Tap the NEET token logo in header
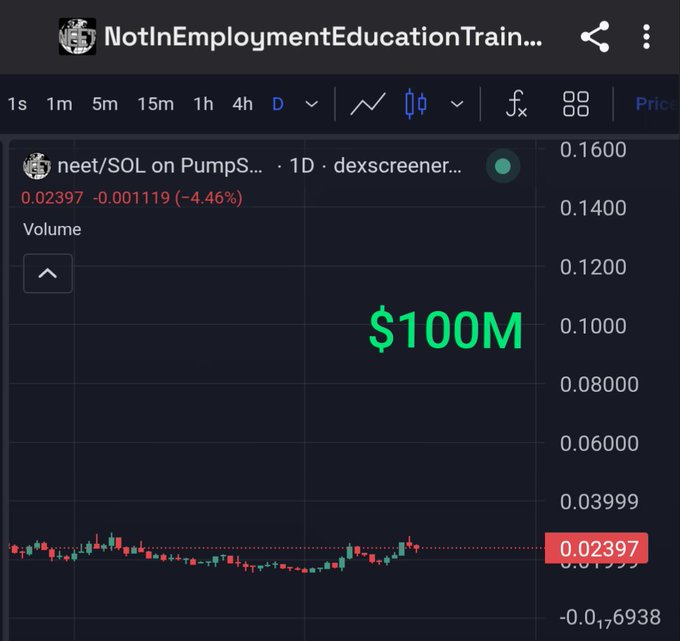 (x=77, y=36)
